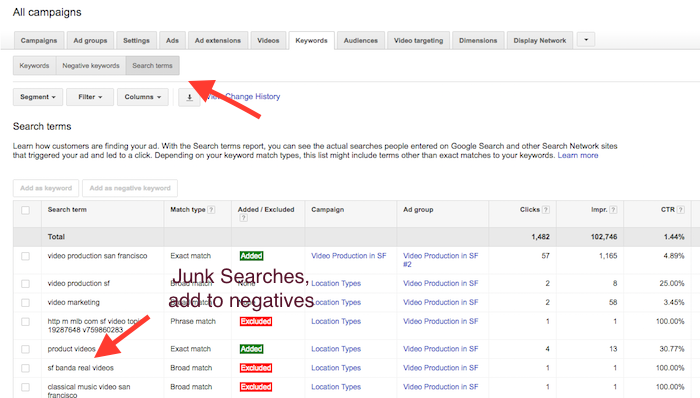Viewport: 700px width, 398px height.
Task: Click Add as negative keyword button
Action: (x=130, y=188)
